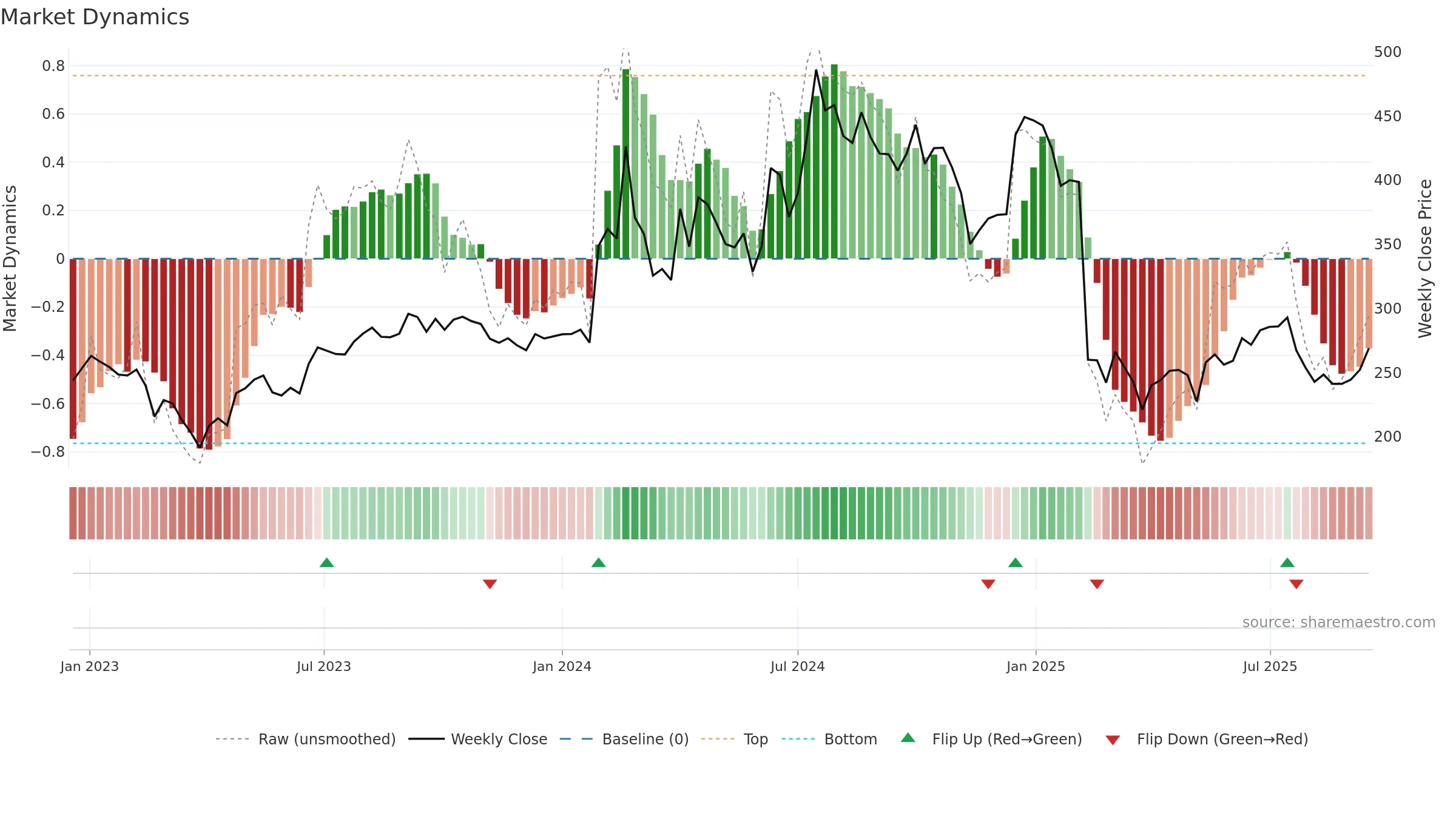Click the 400 price axis tick
1456x819 pixels.
click(x=1388, y=180)
